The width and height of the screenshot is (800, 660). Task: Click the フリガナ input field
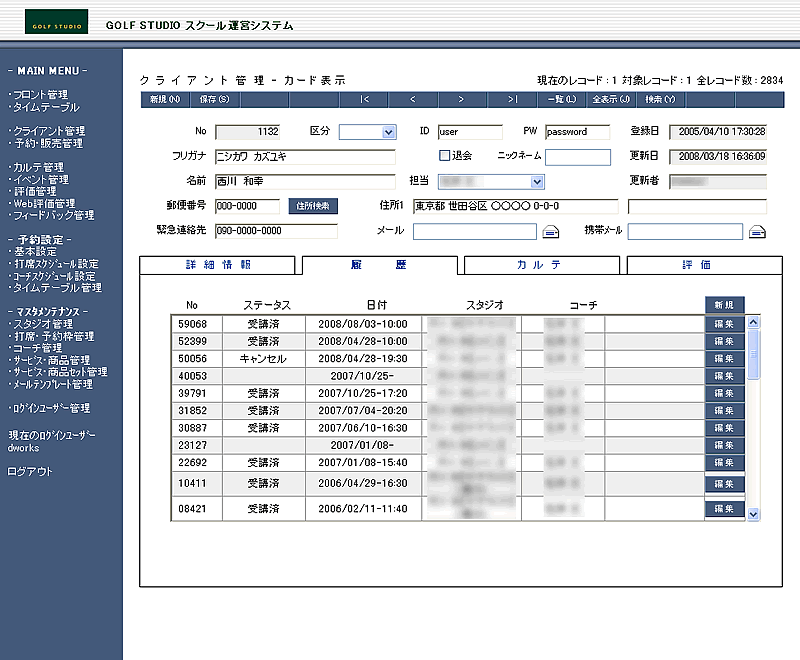point(305,157)
